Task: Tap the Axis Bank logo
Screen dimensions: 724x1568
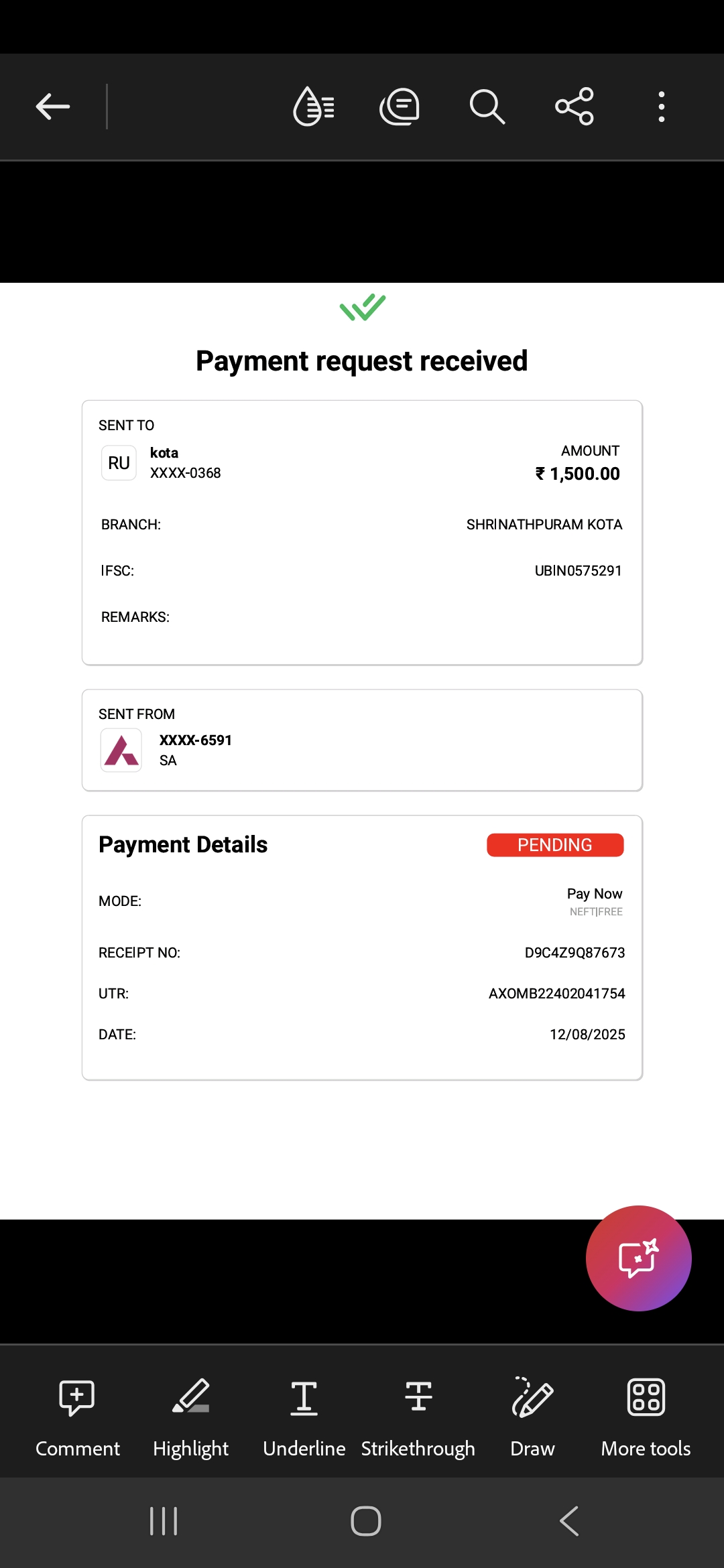Action: [121, 750]
